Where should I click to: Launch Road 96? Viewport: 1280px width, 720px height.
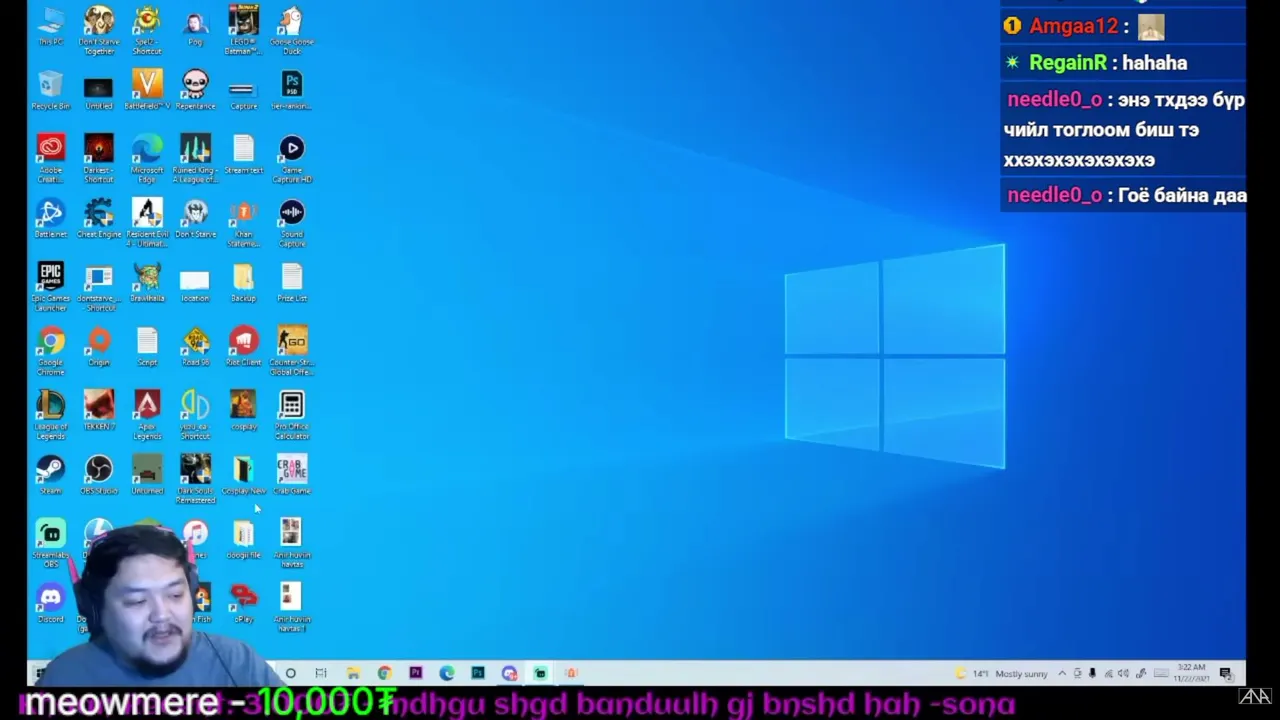pos(195,346)
